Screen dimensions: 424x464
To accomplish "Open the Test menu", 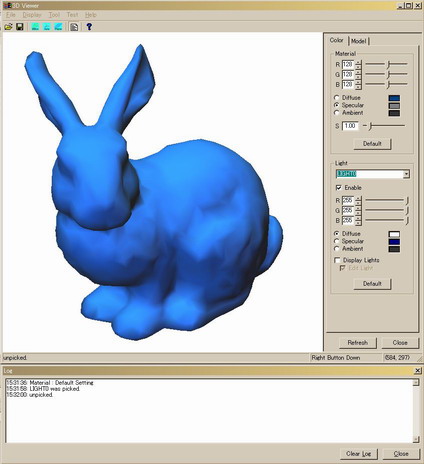I will tap(72, 15).
